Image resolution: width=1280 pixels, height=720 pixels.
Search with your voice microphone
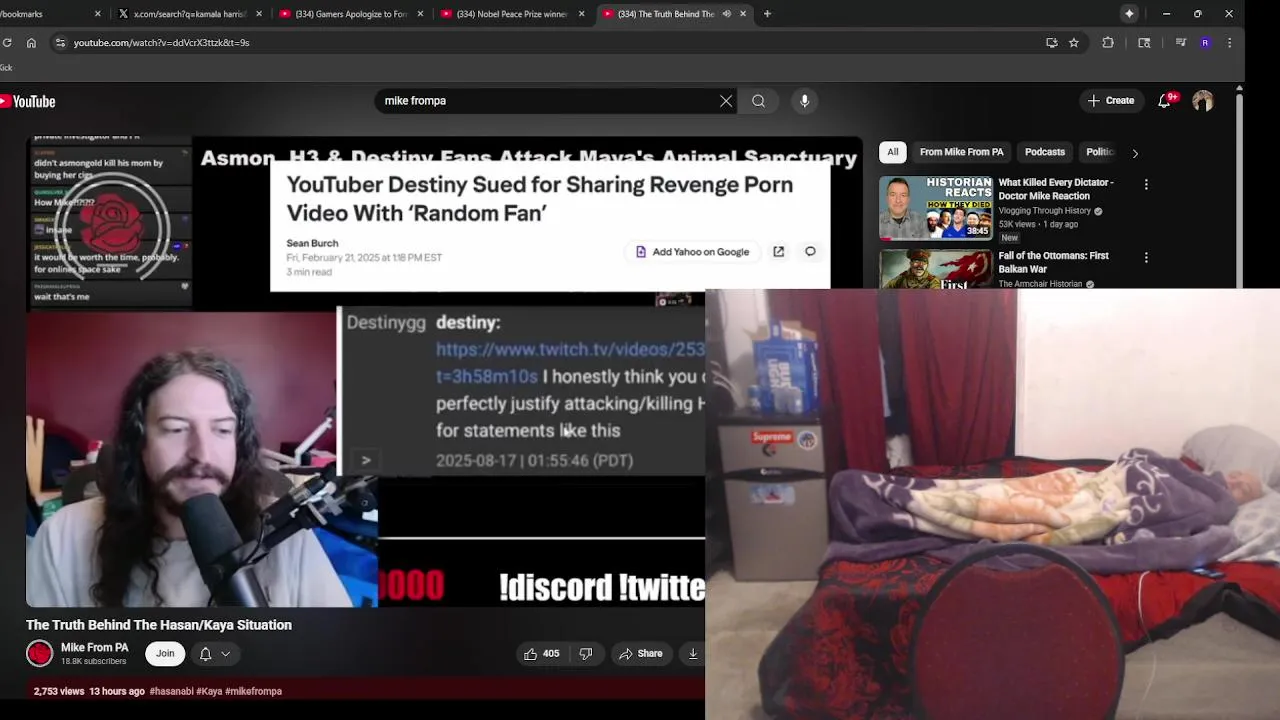click(x=804, y=101)
